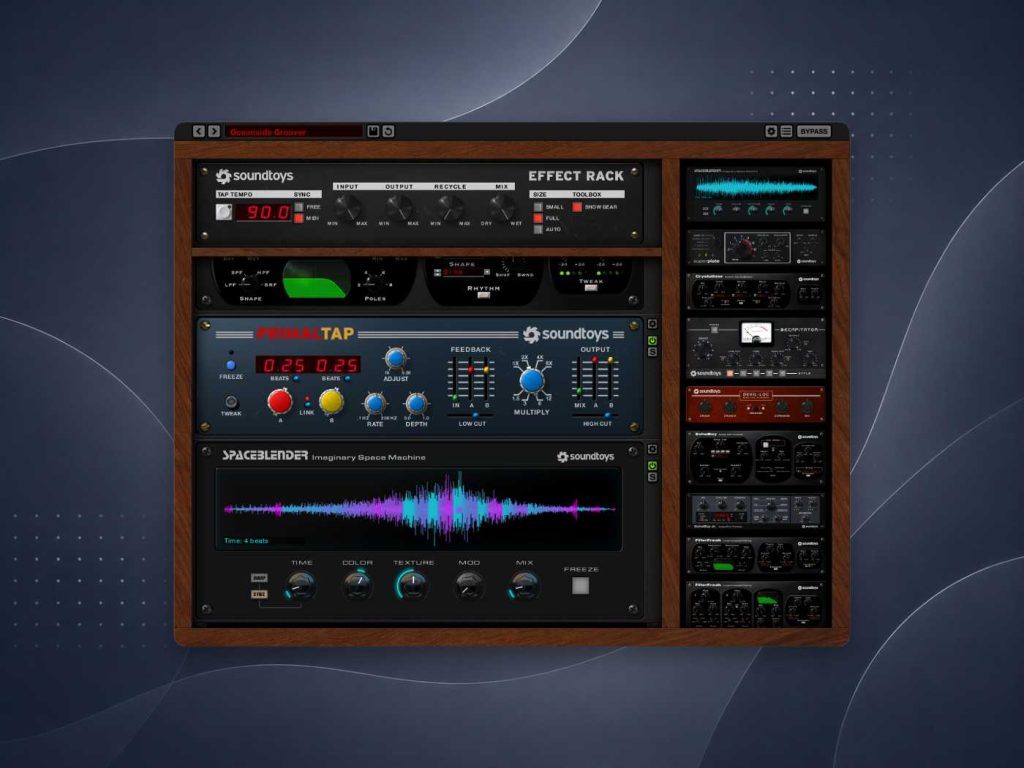Toggle SpaceBlender power button
The height and width of the screenshot is (768, 1024).
coord(652,466)
